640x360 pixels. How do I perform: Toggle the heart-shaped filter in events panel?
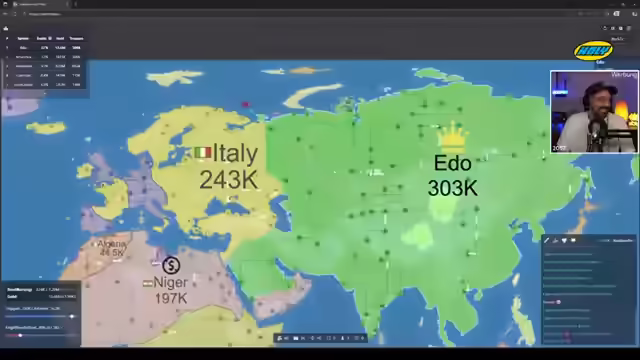tap(564, 241)
